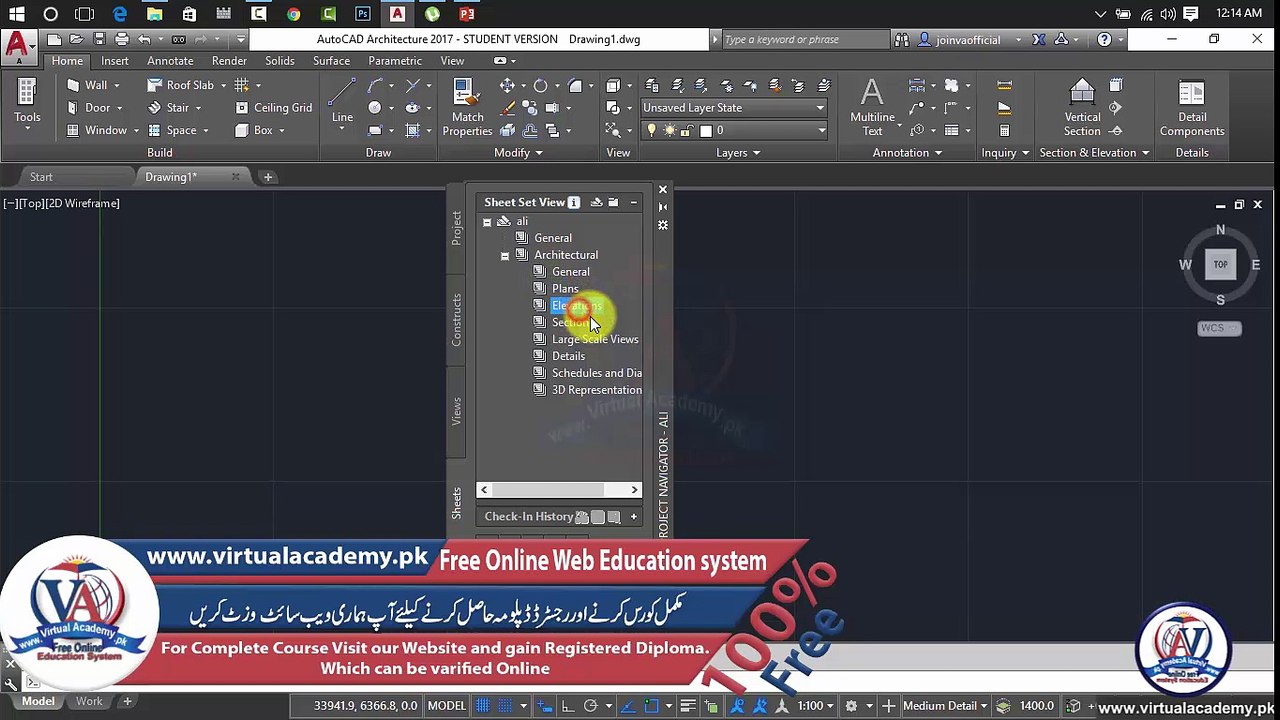Viewport: 1280px width, 720px height.
Task: Click the Save icon in quick access toolbar
Action: [99, 40]
